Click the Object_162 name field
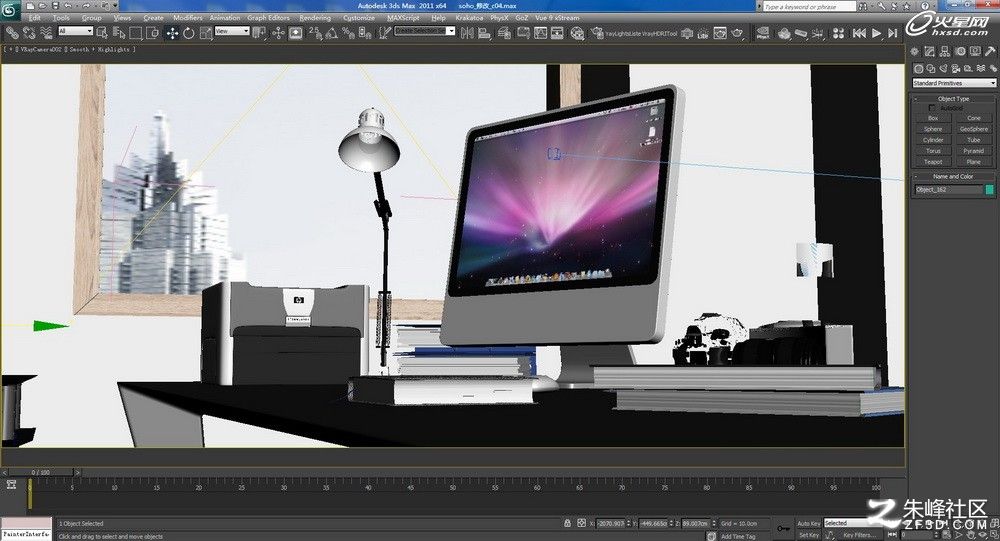 pyautogui.click(x=948, y=189)
